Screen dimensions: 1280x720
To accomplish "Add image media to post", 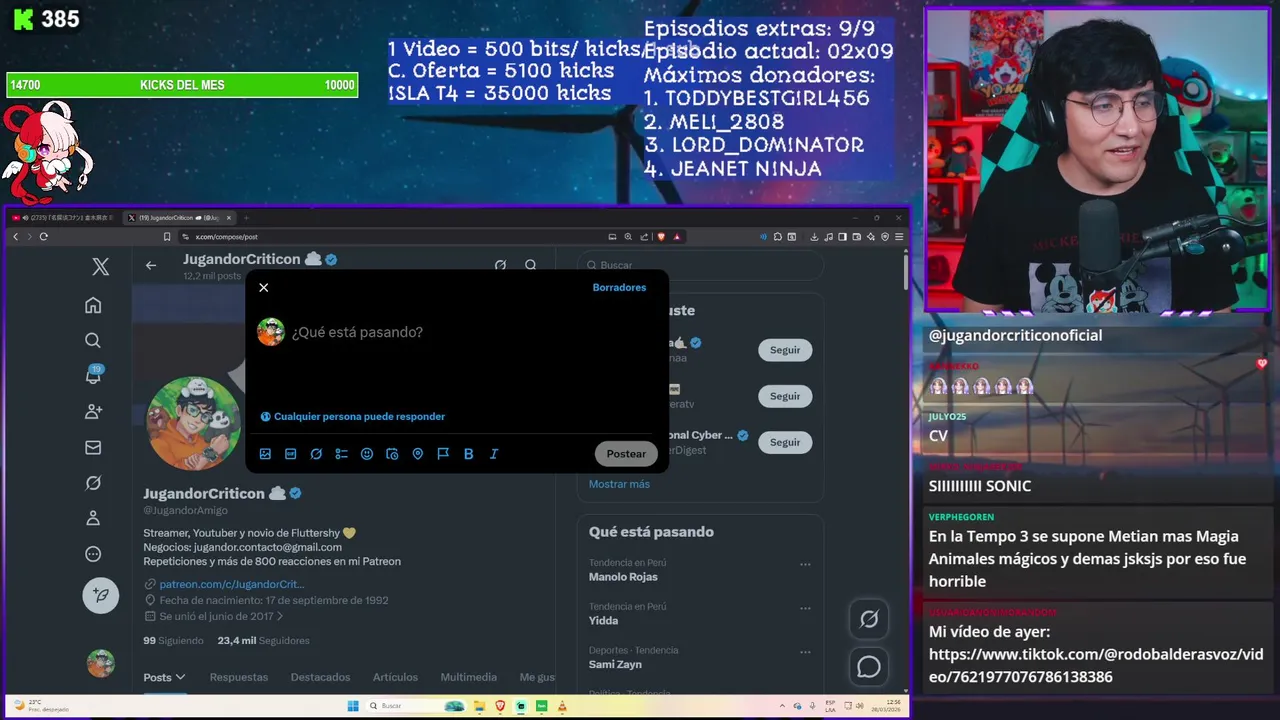I will [x=265, y=454].
